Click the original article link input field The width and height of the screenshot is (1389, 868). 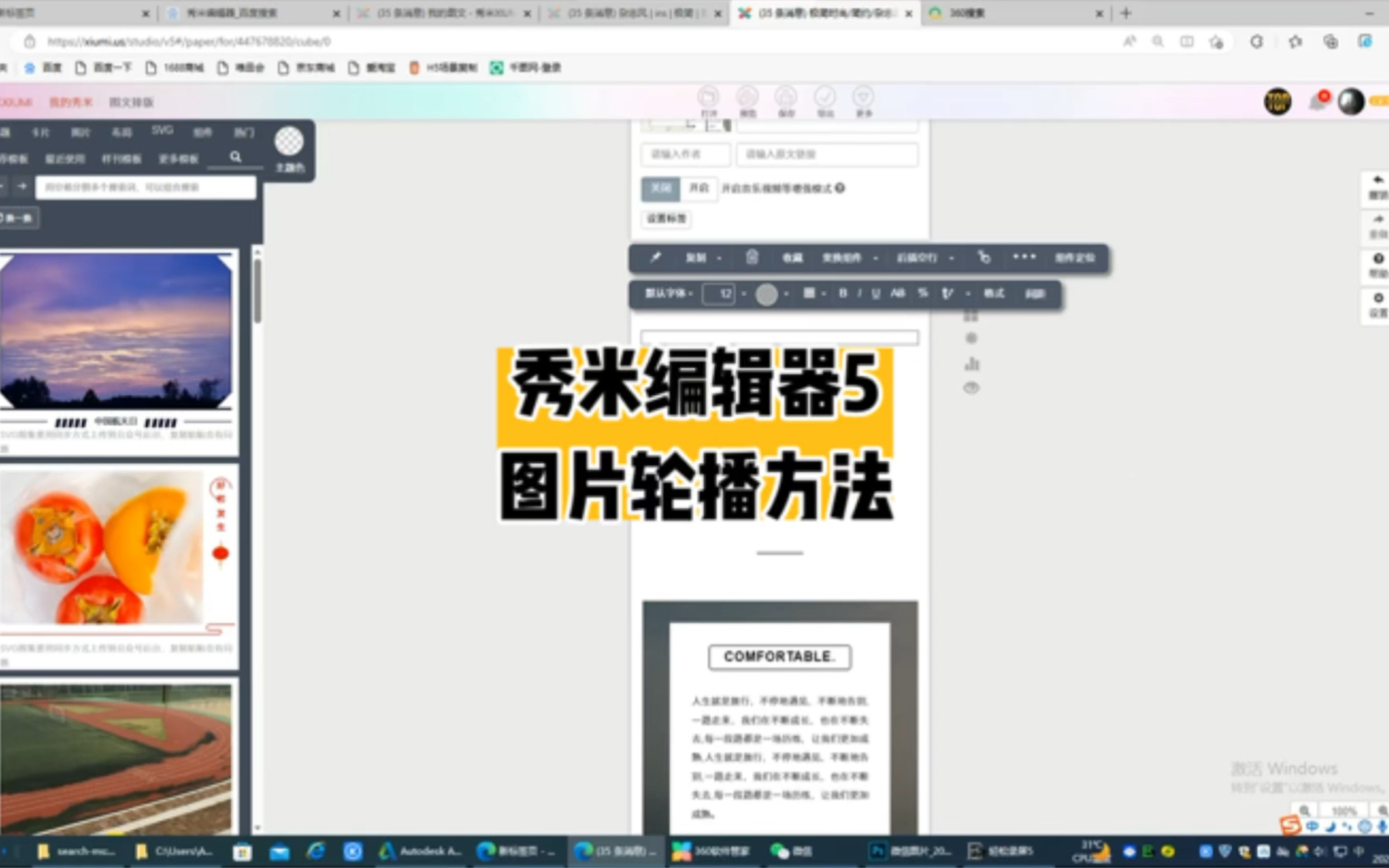point(827,154)
